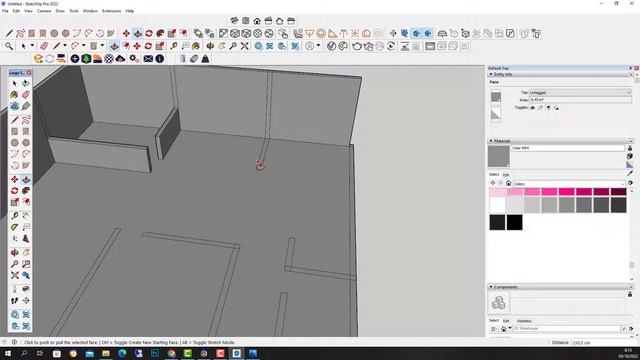Screen dimensions: 640x360
Task: Select the Follow Me tool in top toolbar
Action: pyautogui.click(x=160, y=33)
